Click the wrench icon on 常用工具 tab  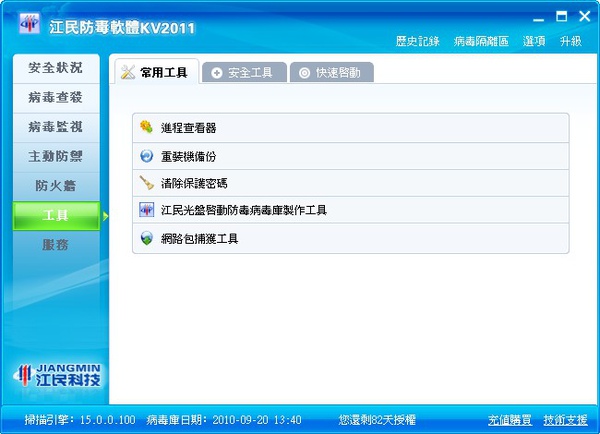click(x=128, y=72)
